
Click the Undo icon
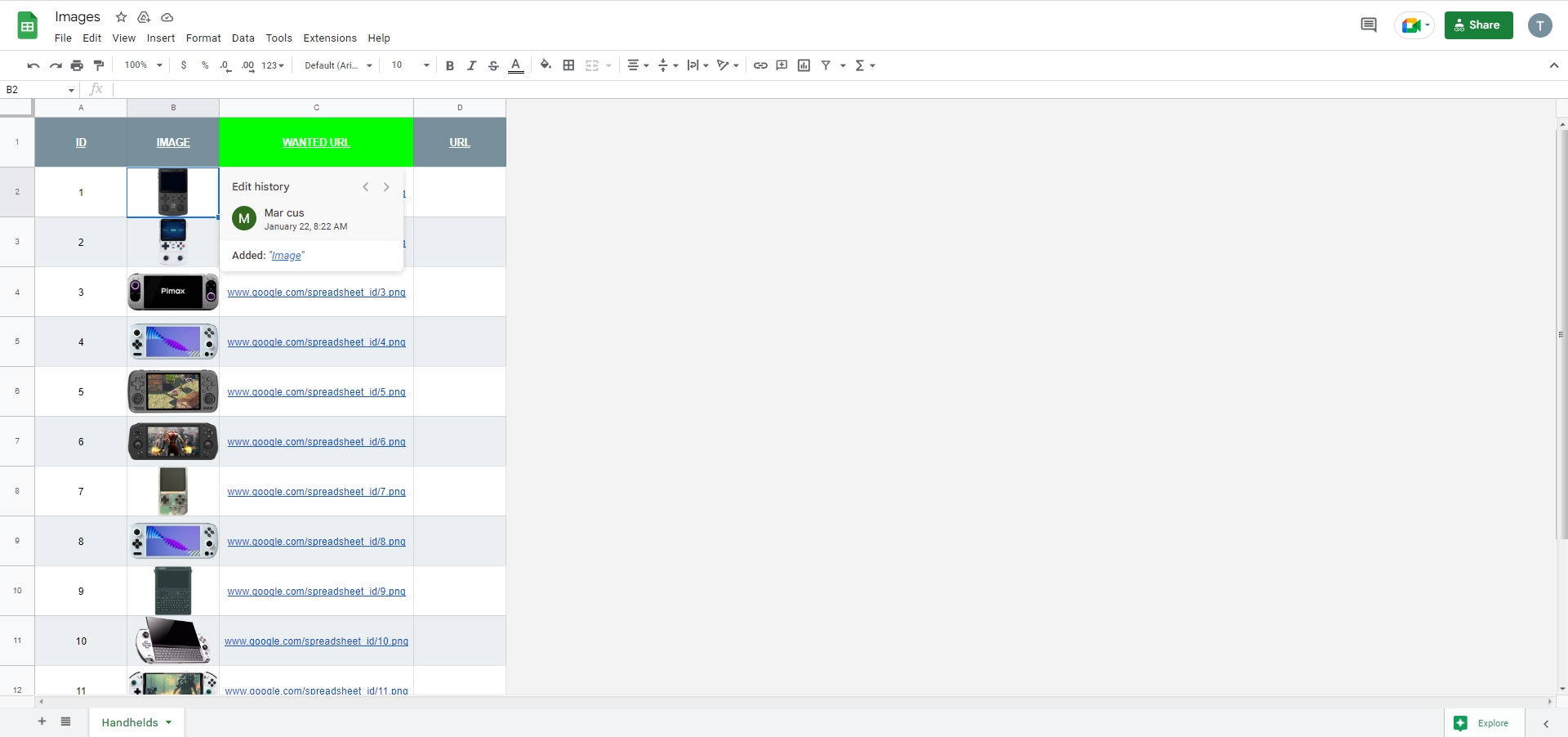33,65
